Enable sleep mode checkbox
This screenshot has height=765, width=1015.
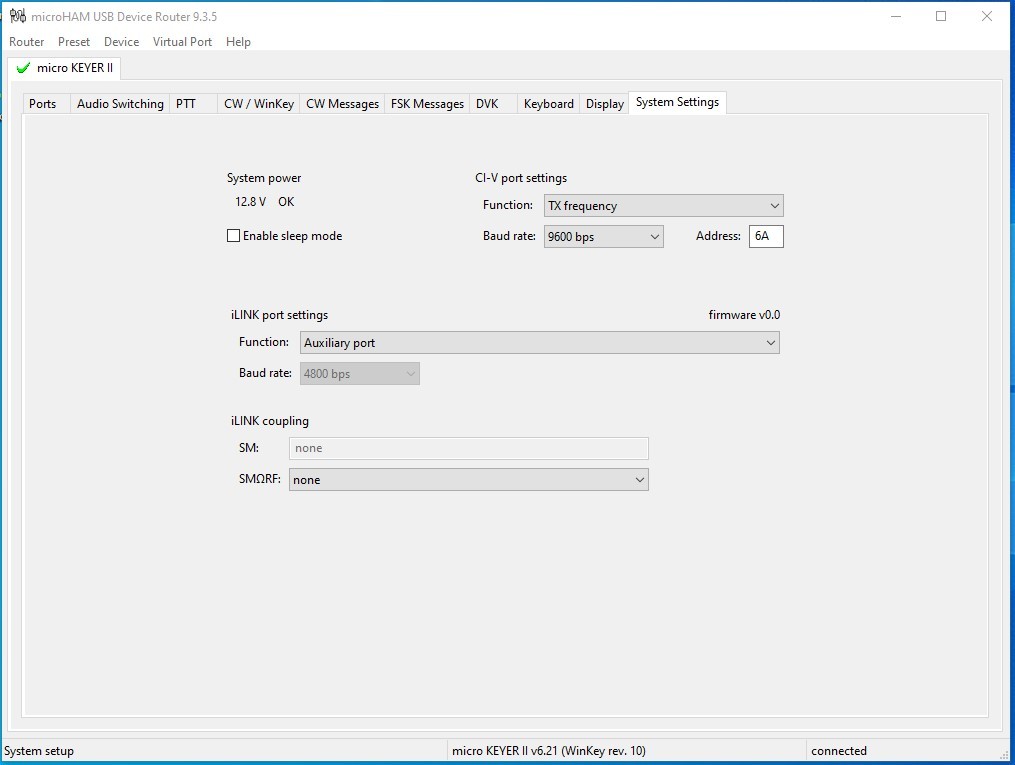233,236
